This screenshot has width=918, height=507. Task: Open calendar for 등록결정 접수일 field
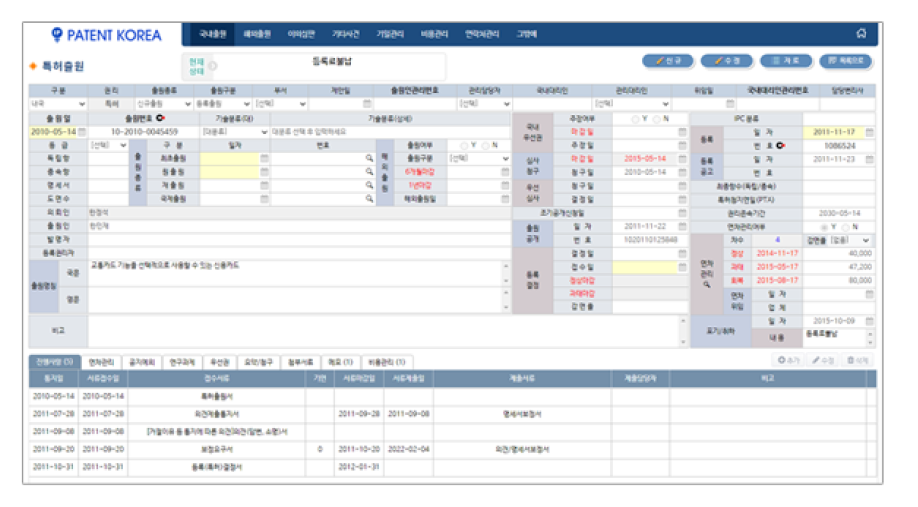click(x=682, y=267)
